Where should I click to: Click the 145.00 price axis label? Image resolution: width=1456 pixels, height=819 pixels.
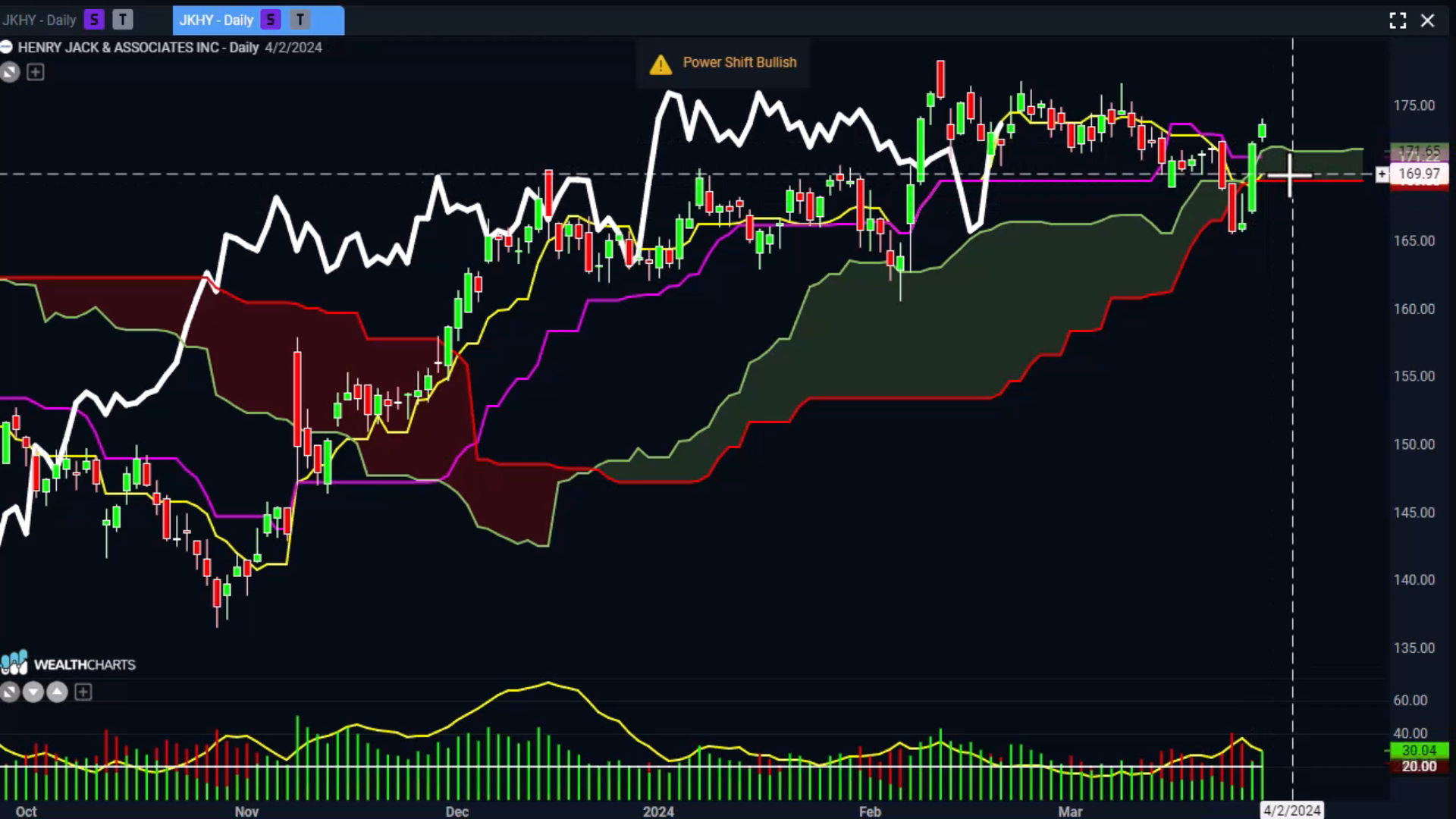point(1414,513)
